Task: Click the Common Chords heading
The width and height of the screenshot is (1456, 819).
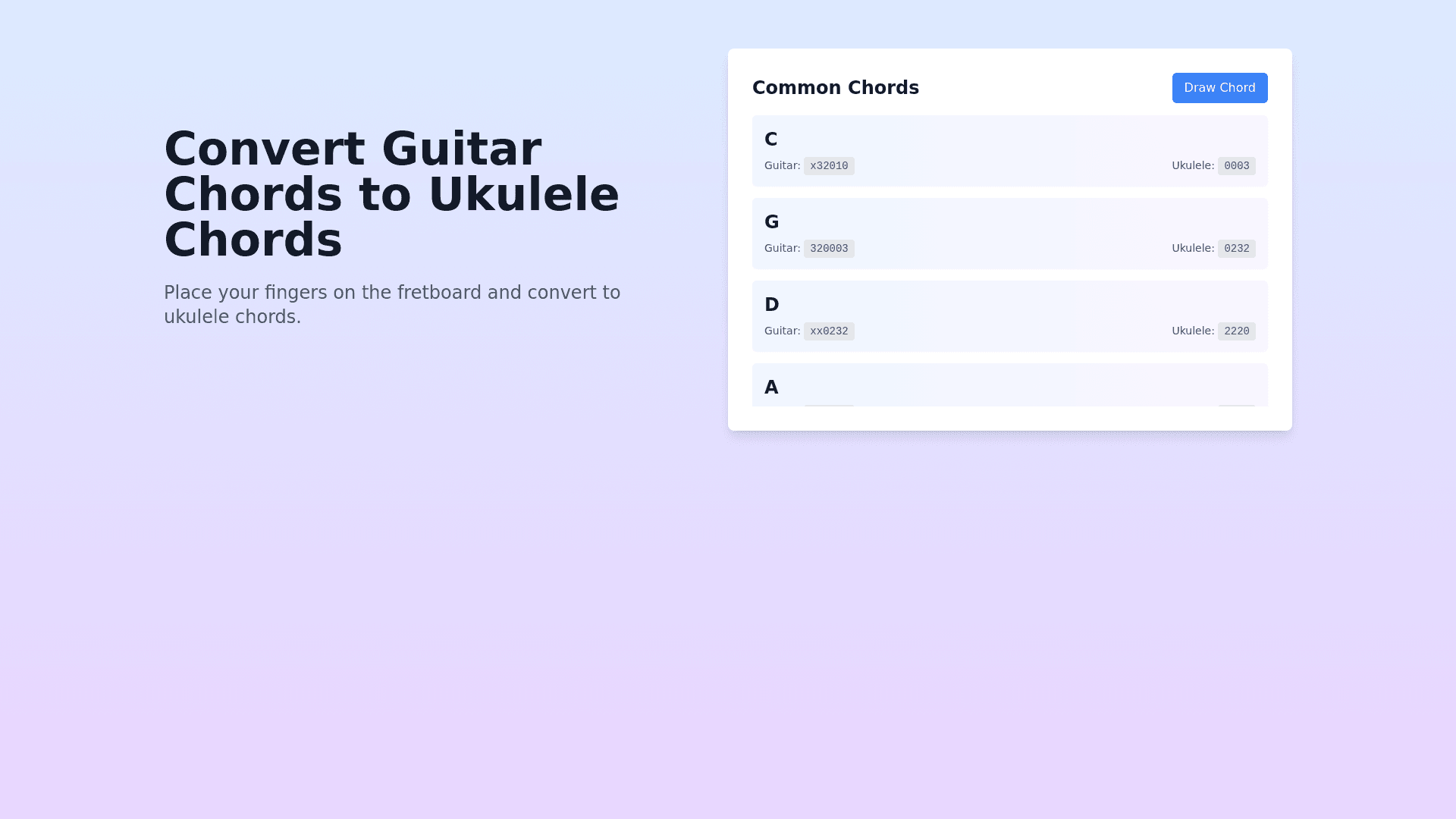Action: tap(835, 88)
